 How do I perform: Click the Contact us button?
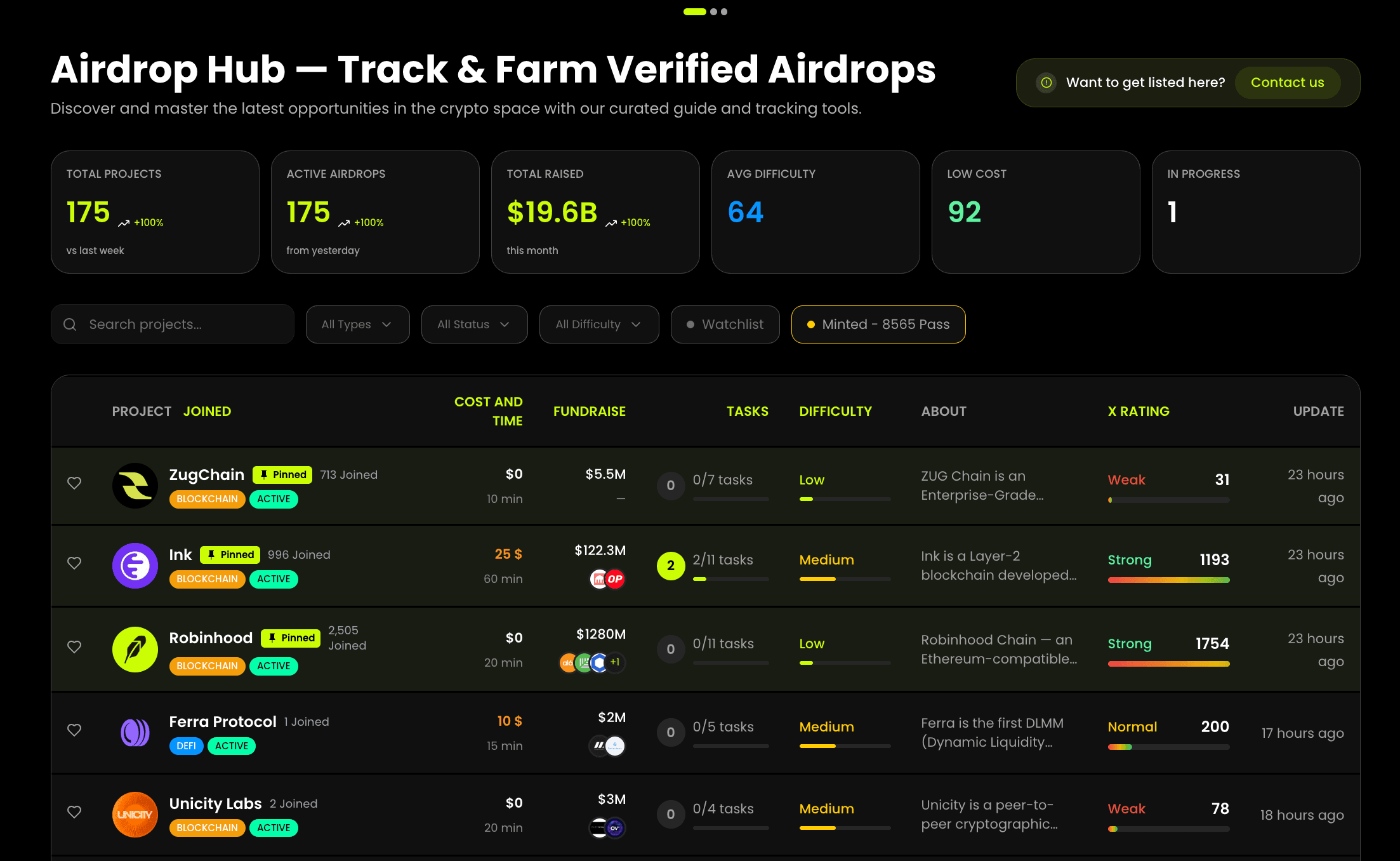coord(1287,83)
